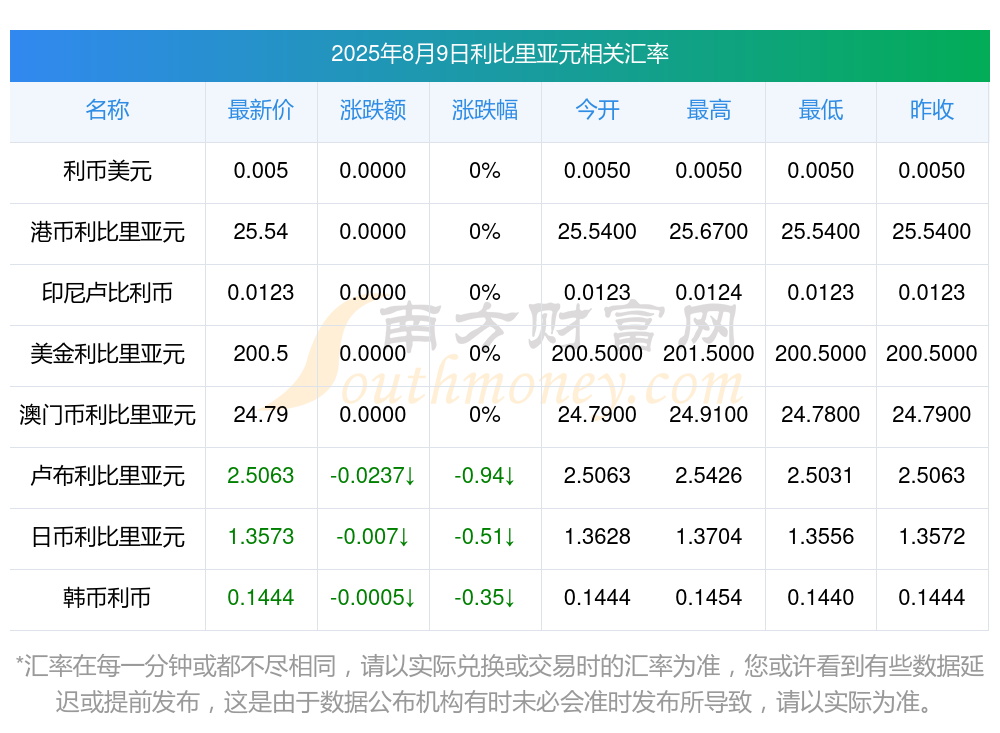The width and height of the screenshot is (1000, 733).
Task: Click the change percent -0.94↓
Action: coord(485,476)
